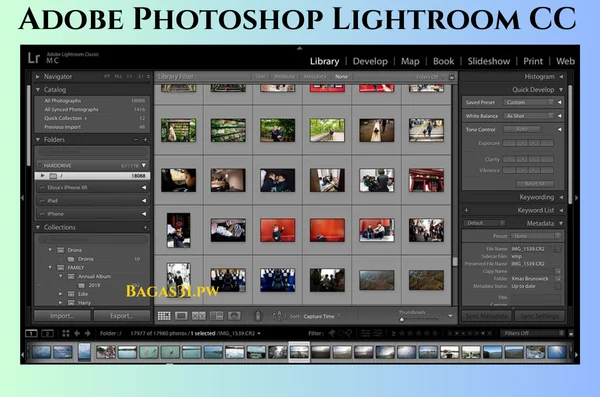This screenshot has width=600, height=397.
Task: Filter by flagged status flag icon
Action: 332,333
